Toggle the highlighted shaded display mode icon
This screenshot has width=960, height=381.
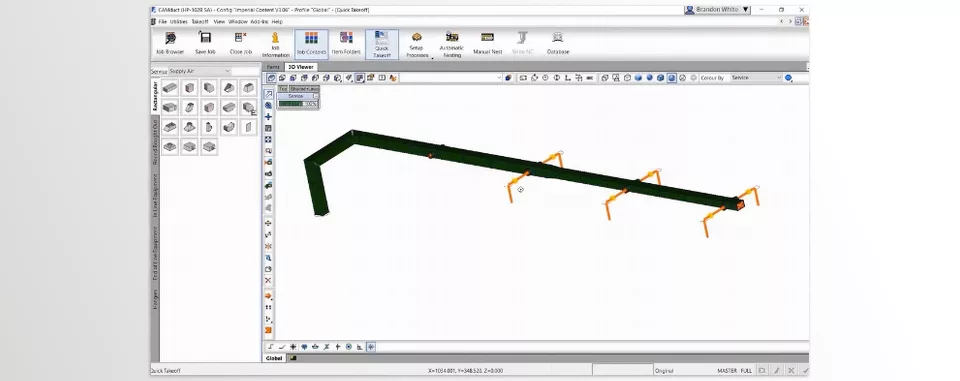(x=672, y=78)
